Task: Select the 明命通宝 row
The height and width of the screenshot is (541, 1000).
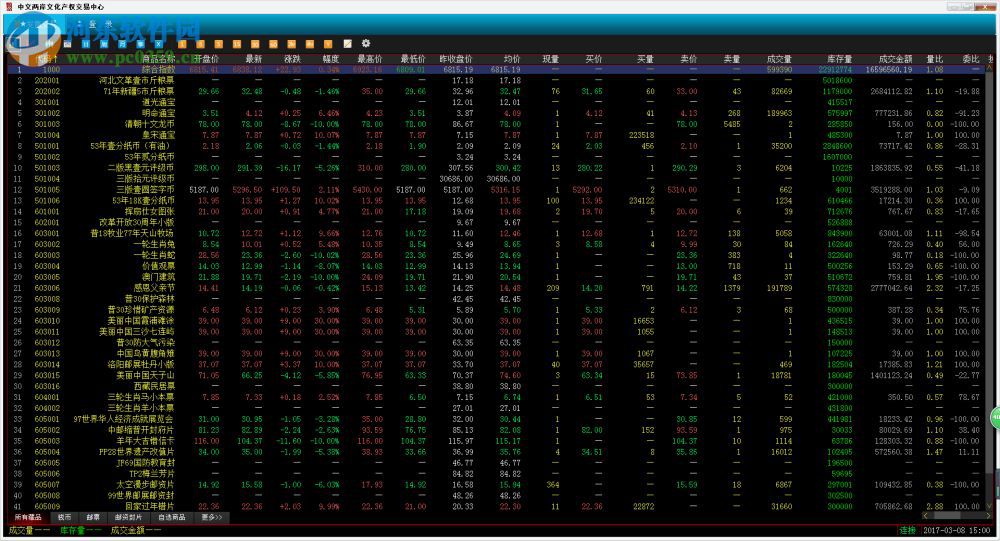Action: 497,113
